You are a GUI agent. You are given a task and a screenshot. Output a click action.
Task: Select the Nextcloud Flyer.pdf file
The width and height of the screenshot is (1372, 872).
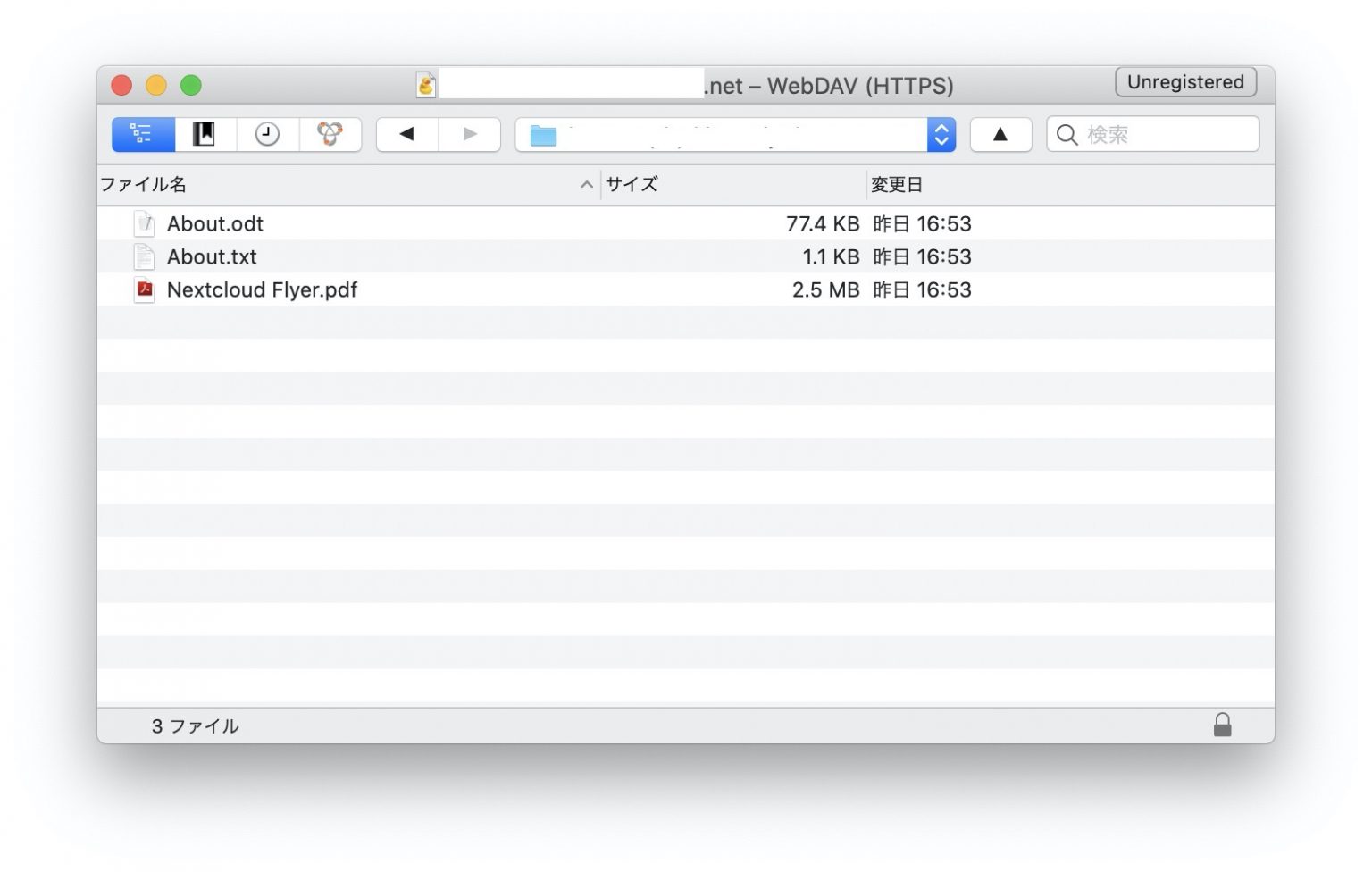262,290
